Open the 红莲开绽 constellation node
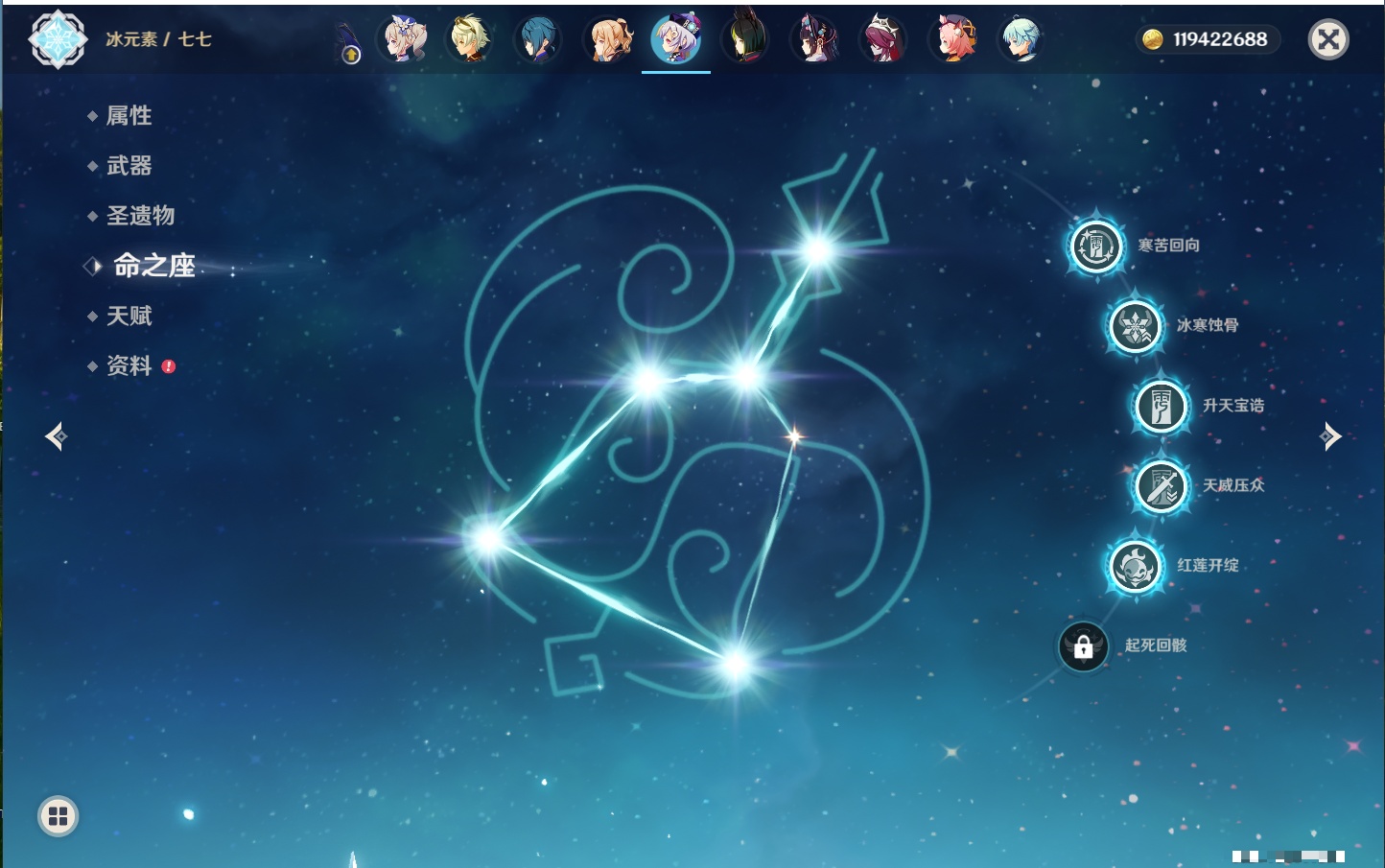This screenshot has width=1385, height=868. pos(1136,566)
